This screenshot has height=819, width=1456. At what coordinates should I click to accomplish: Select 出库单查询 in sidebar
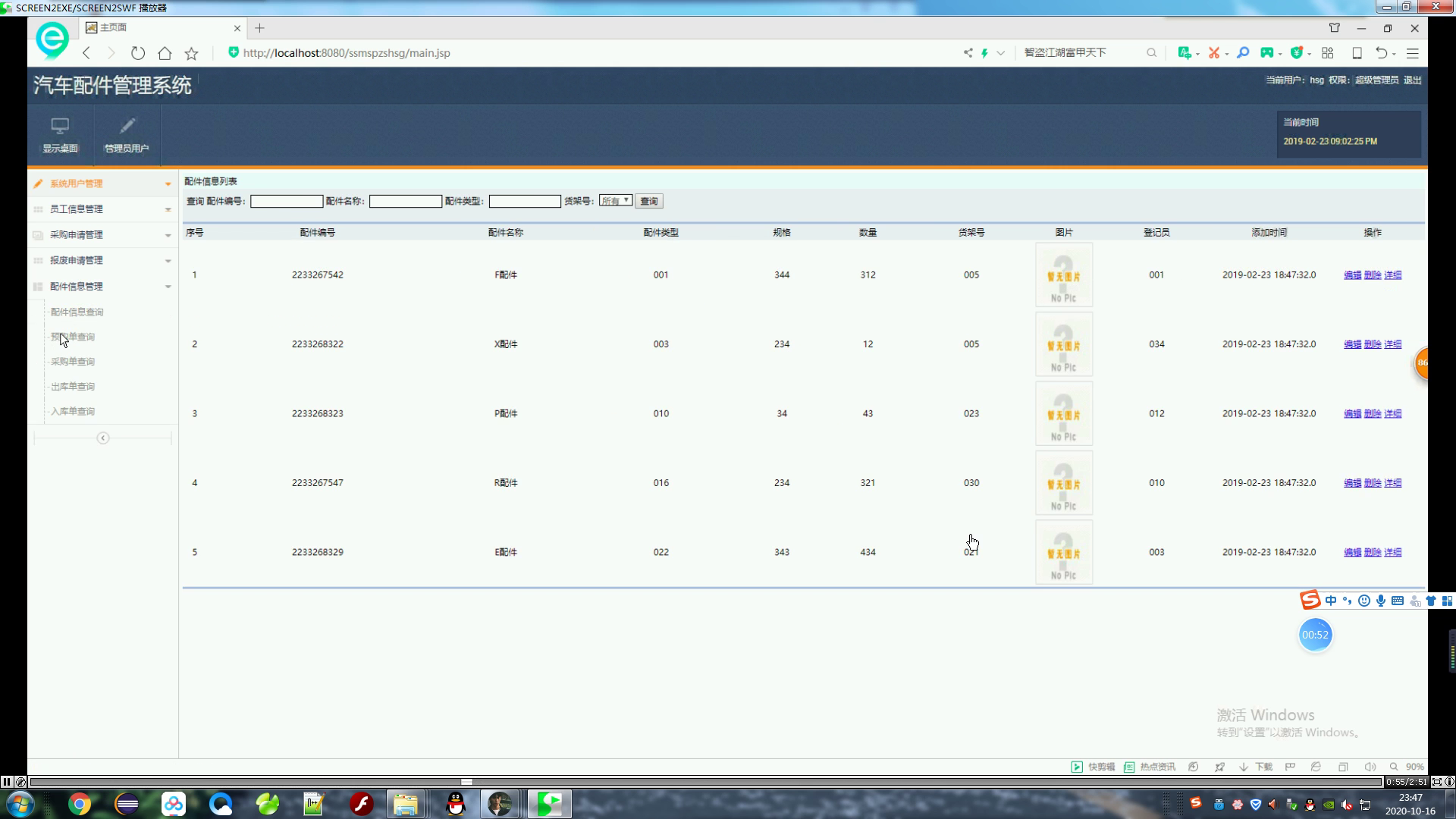click(x=73, y=387)
